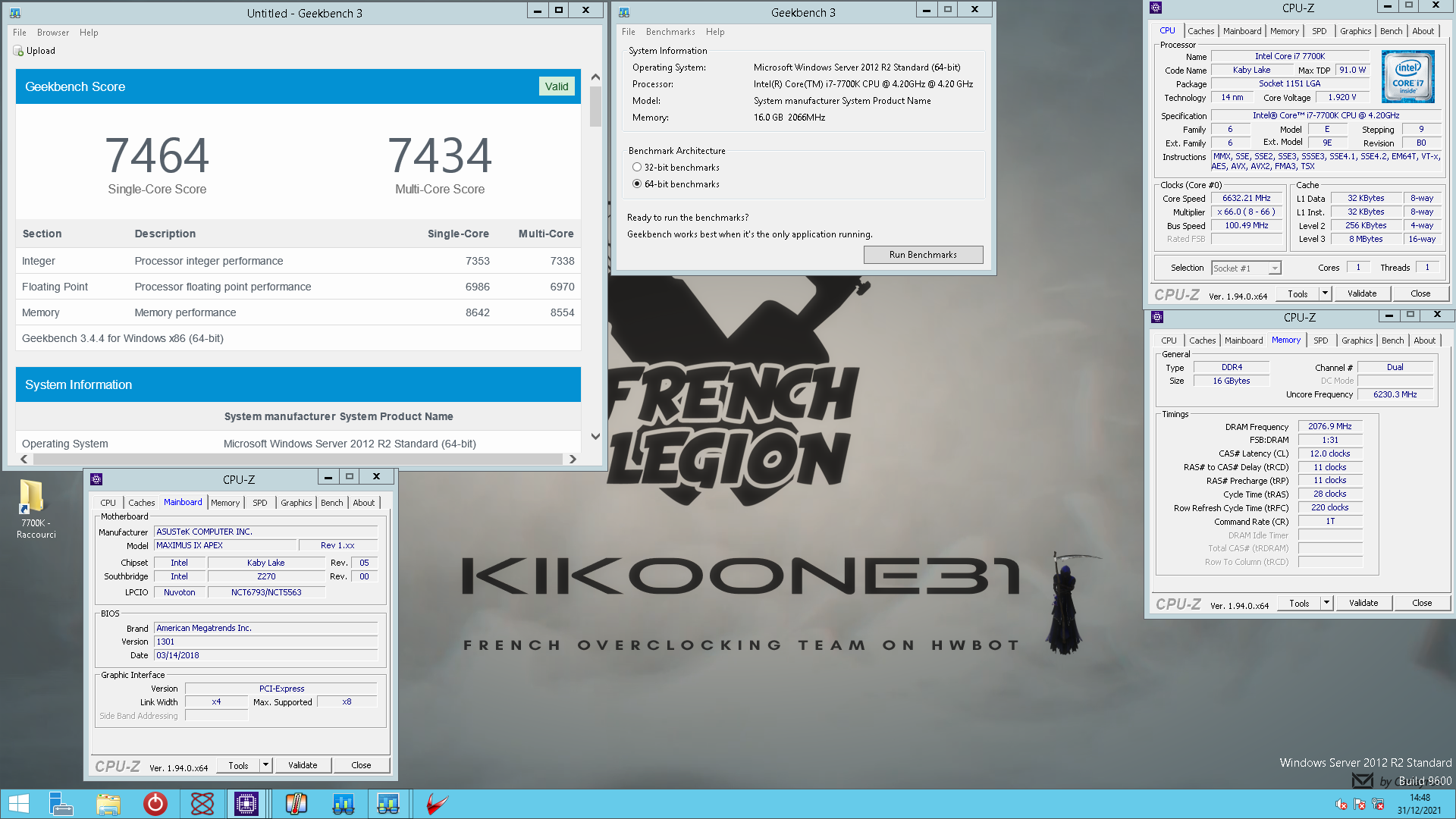Open the thermometer temperature monitor in the taskbar

(296, 804)
